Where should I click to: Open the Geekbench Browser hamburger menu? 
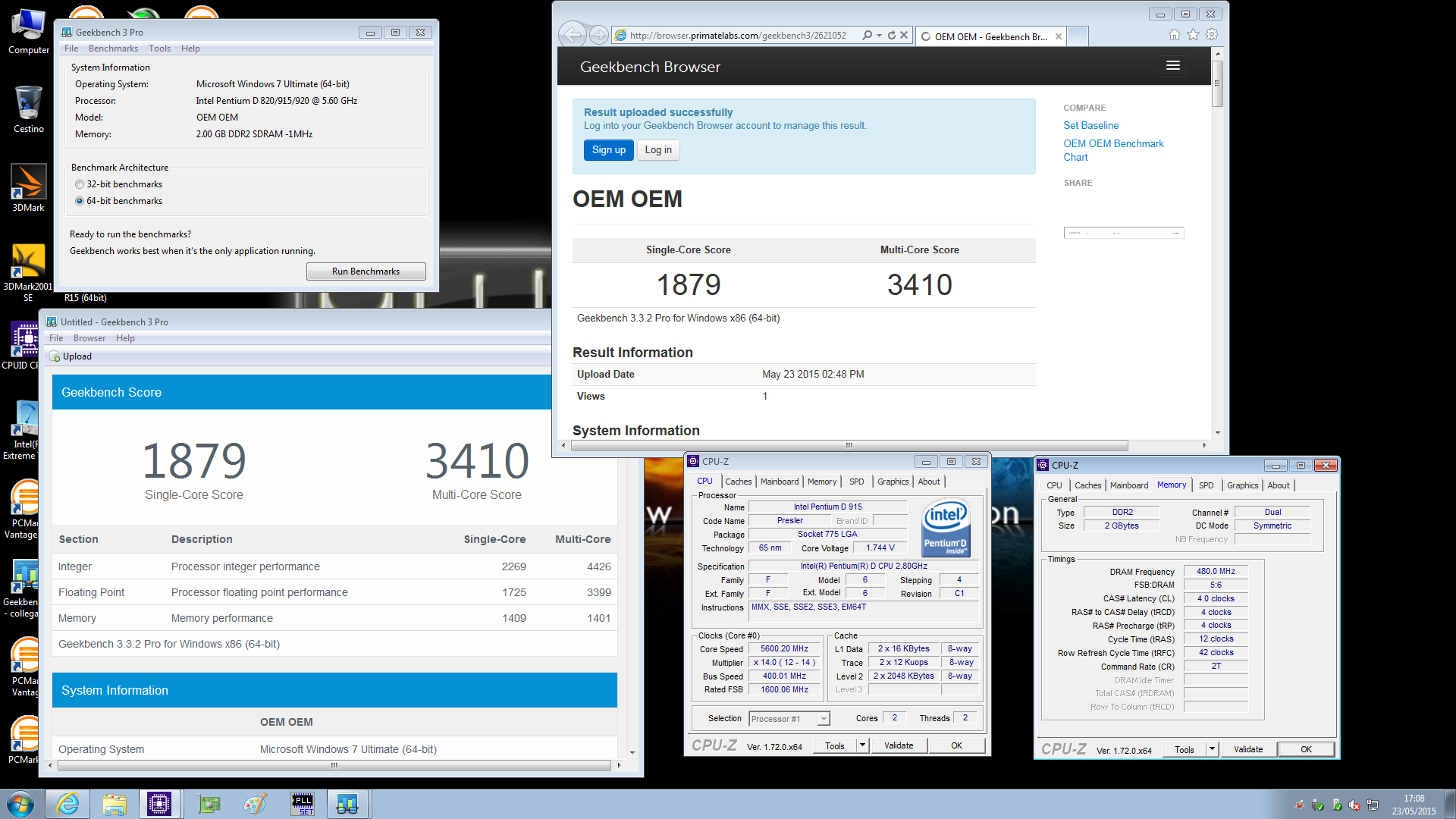click(1172, 66)
